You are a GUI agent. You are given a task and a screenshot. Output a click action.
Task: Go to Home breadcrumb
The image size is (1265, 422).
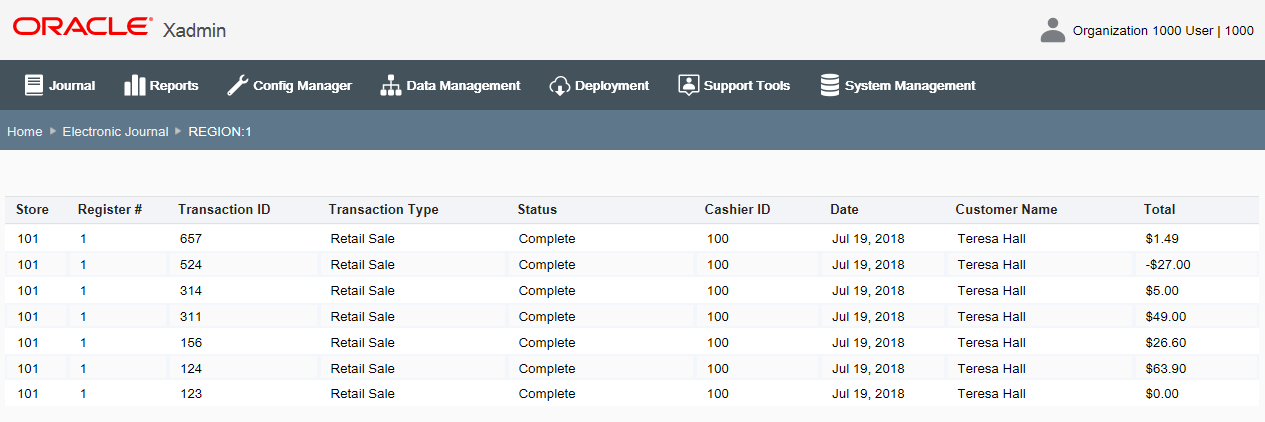pyautogui.click(x=25, y=131)
